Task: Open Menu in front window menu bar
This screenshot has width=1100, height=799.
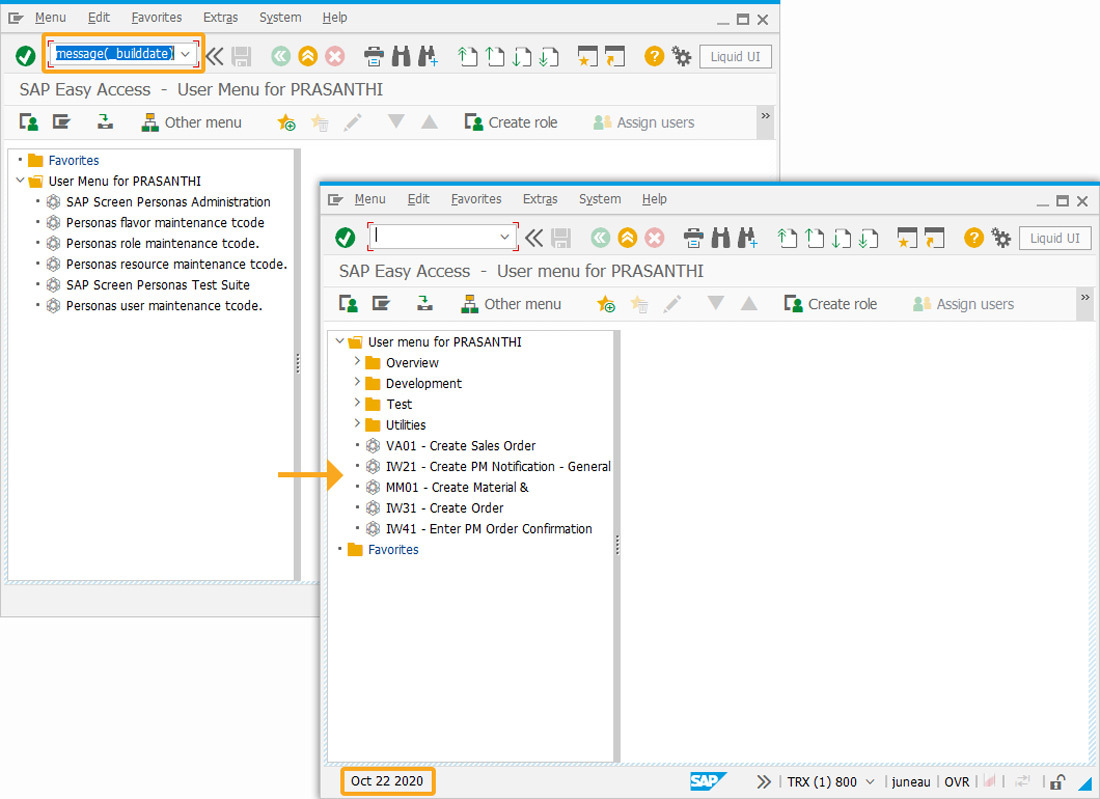Action: 370,199
